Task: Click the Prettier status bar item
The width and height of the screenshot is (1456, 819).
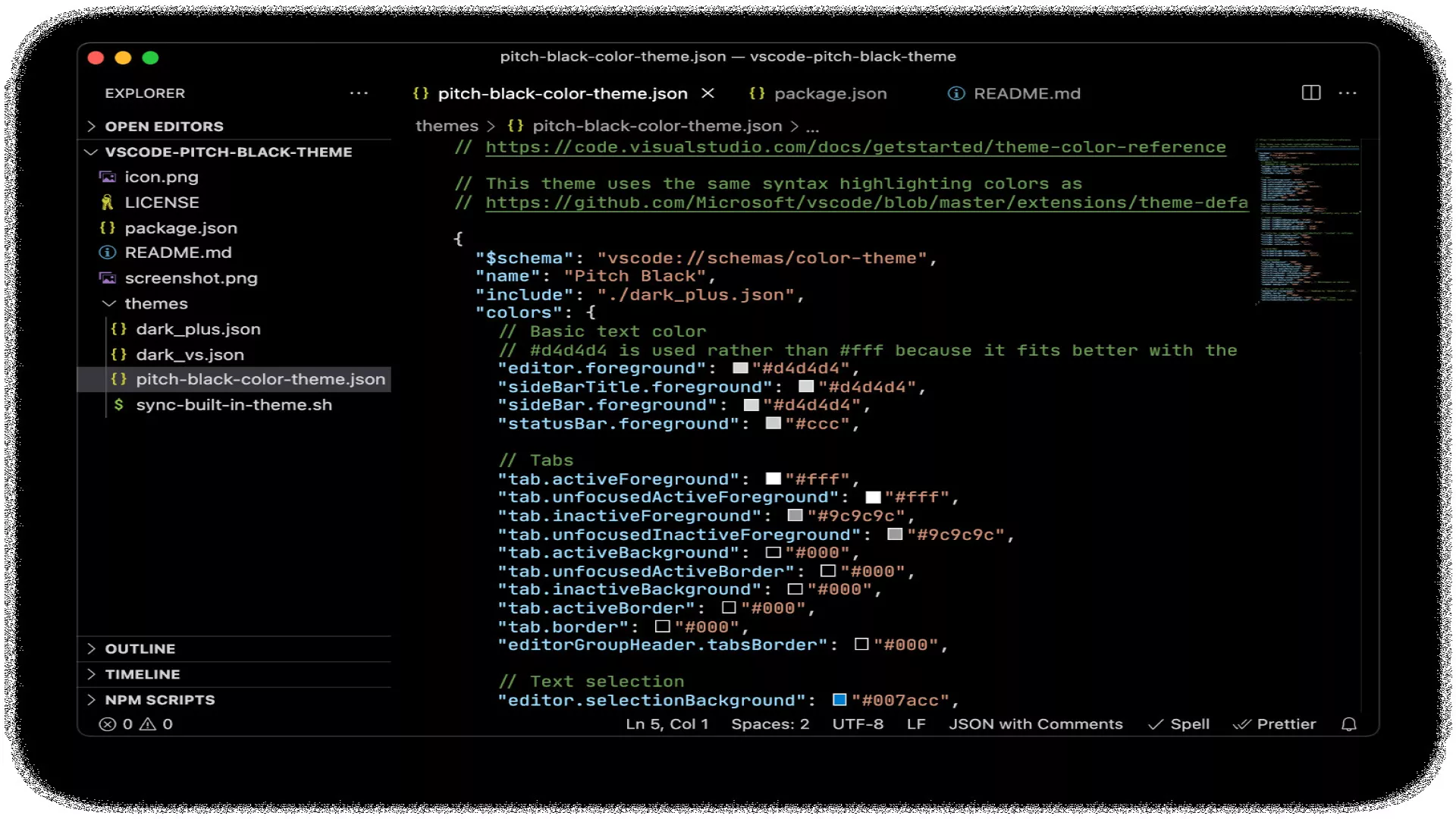Action: (1275, 724)
